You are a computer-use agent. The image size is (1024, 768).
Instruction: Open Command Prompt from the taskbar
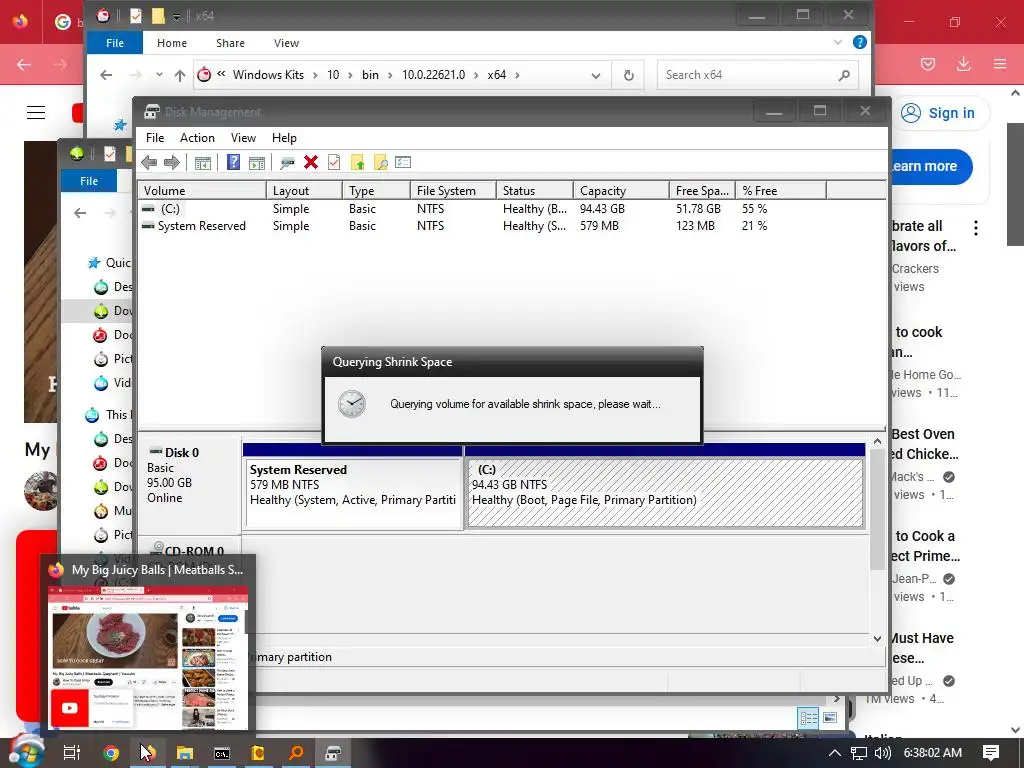[222, 754]
